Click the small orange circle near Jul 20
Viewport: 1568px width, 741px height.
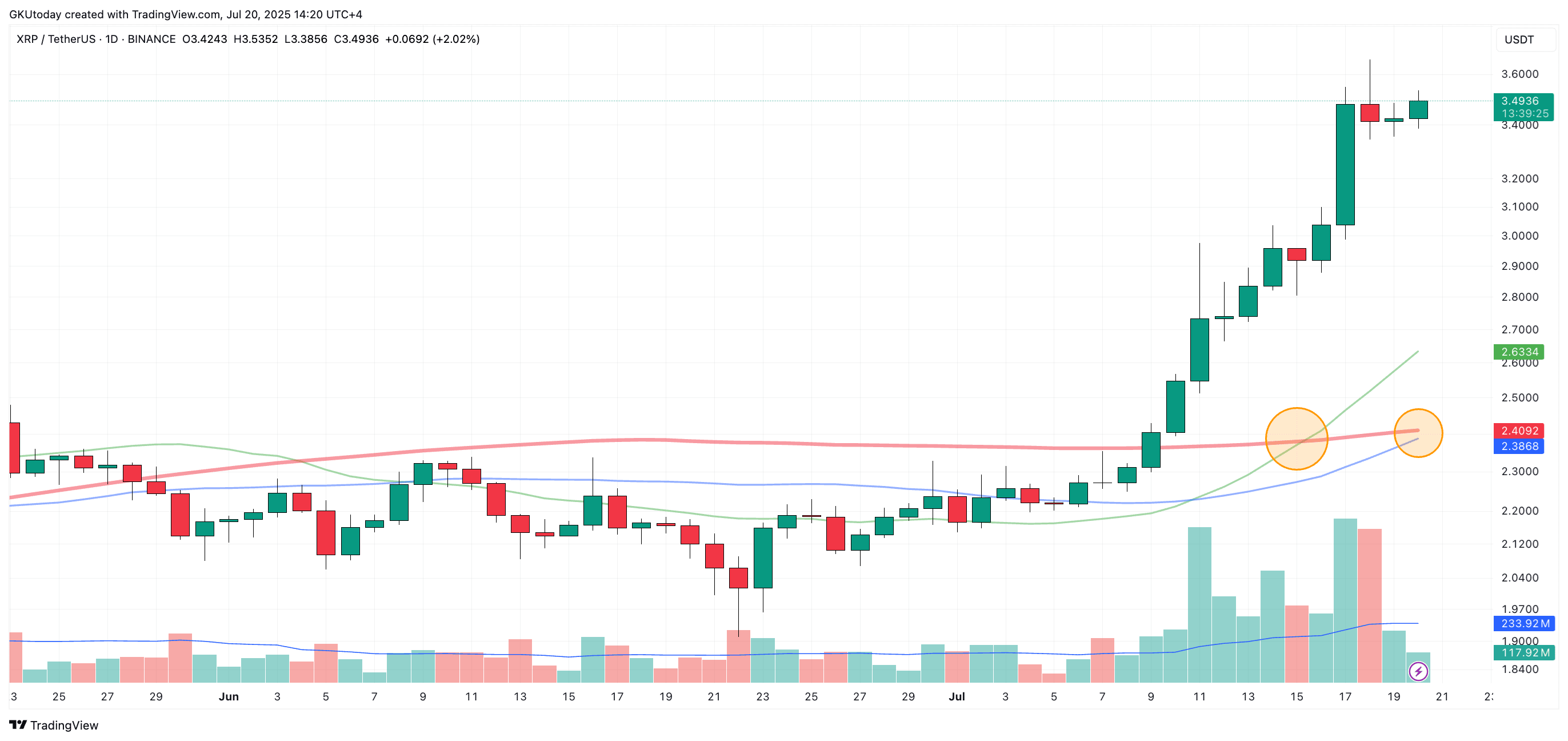pos(1418,433)
